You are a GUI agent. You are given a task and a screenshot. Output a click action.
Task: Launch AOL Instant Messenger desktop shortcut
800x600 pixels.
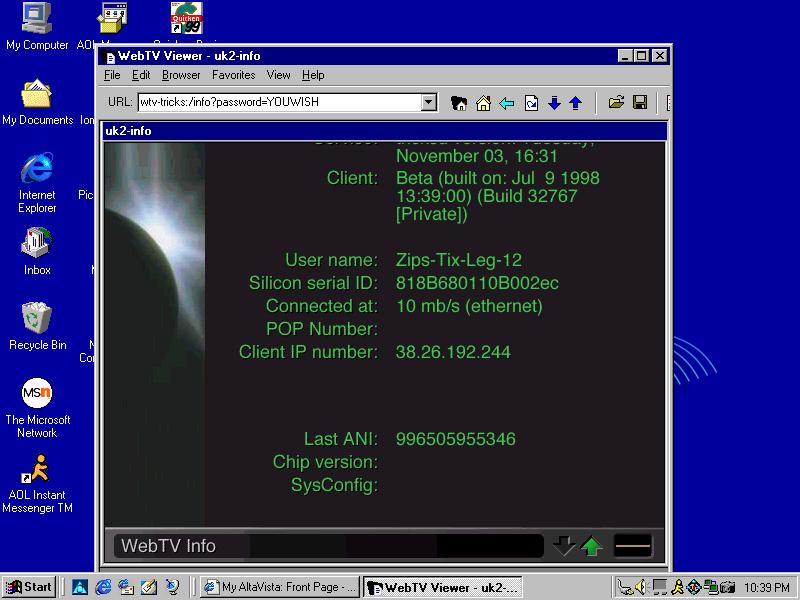click(37, 483)
